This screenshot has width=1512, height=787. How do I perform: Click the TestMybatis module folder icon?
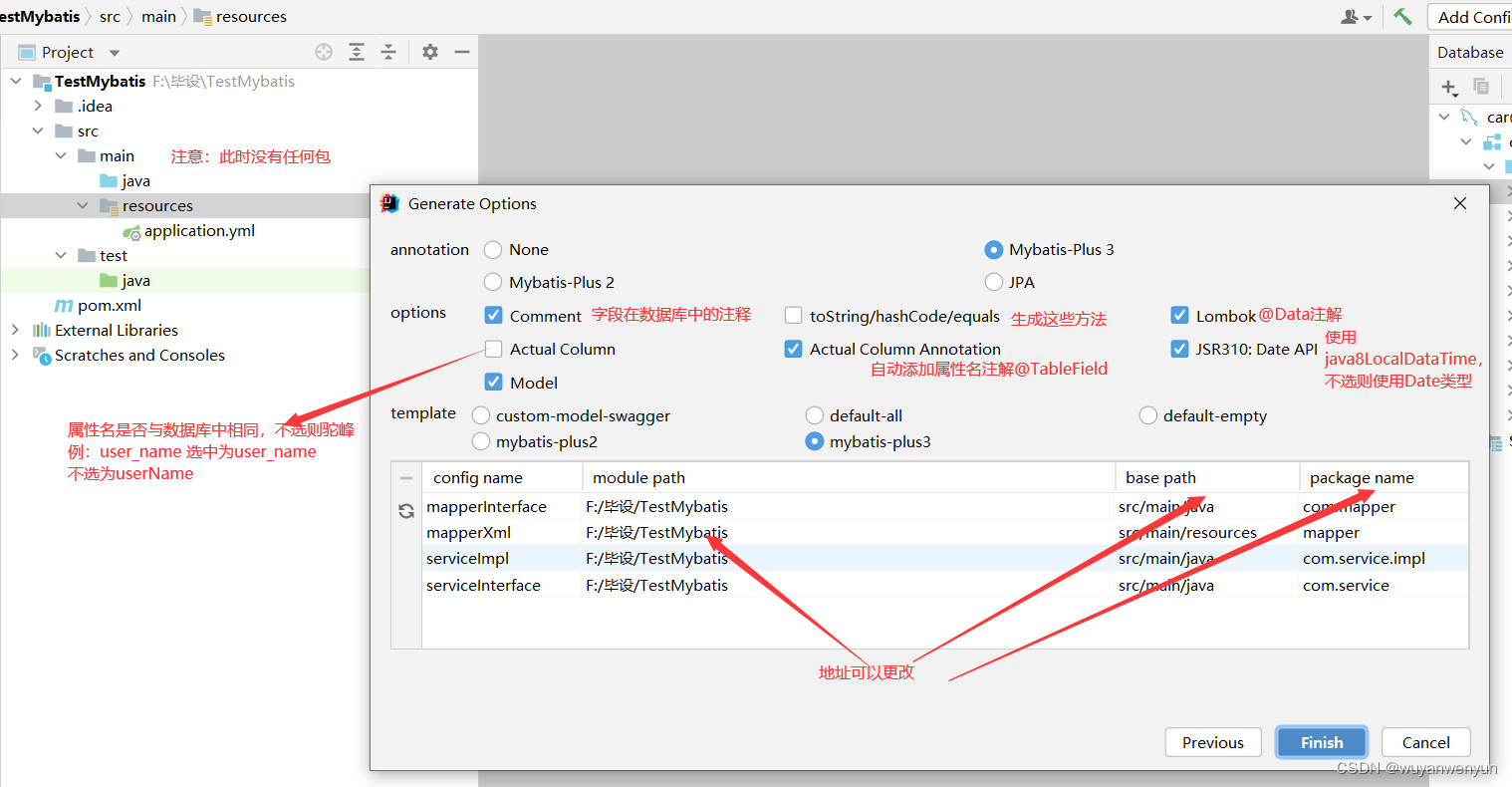(42, 82)
